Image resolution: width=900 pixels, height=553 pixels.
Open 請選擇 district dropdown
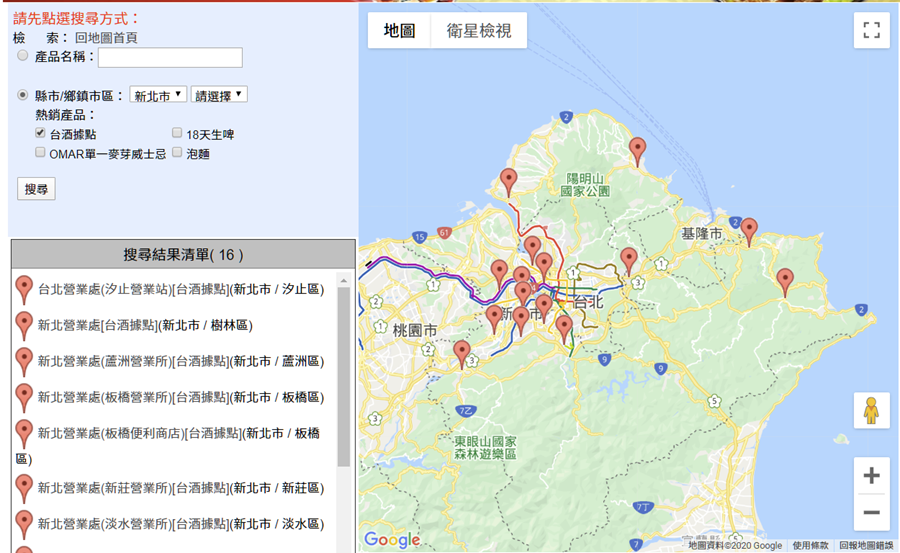coord(219,95)
